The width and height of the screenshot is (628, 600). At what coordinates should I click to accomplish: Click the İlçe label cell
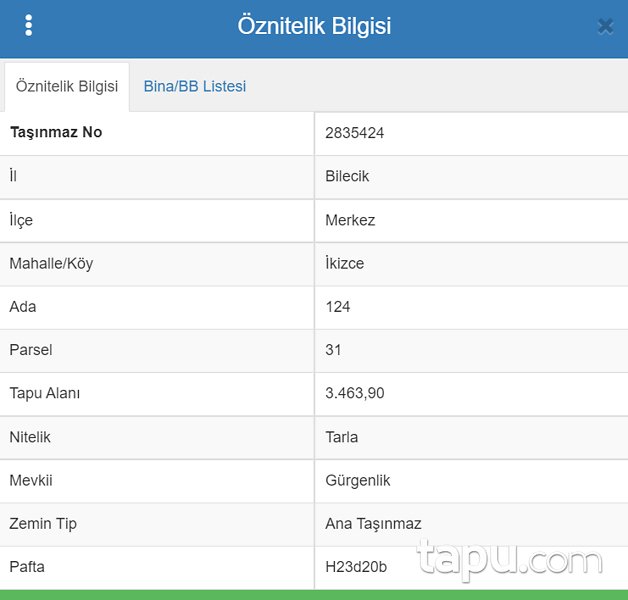(x=157, y=221)
